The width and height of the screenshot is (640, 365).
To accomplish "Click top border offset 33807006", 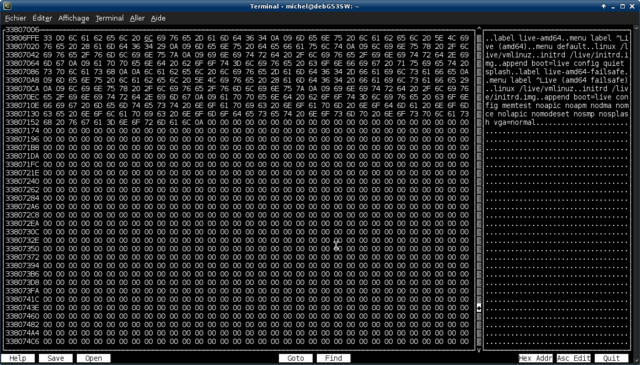I will click(22, 29).
